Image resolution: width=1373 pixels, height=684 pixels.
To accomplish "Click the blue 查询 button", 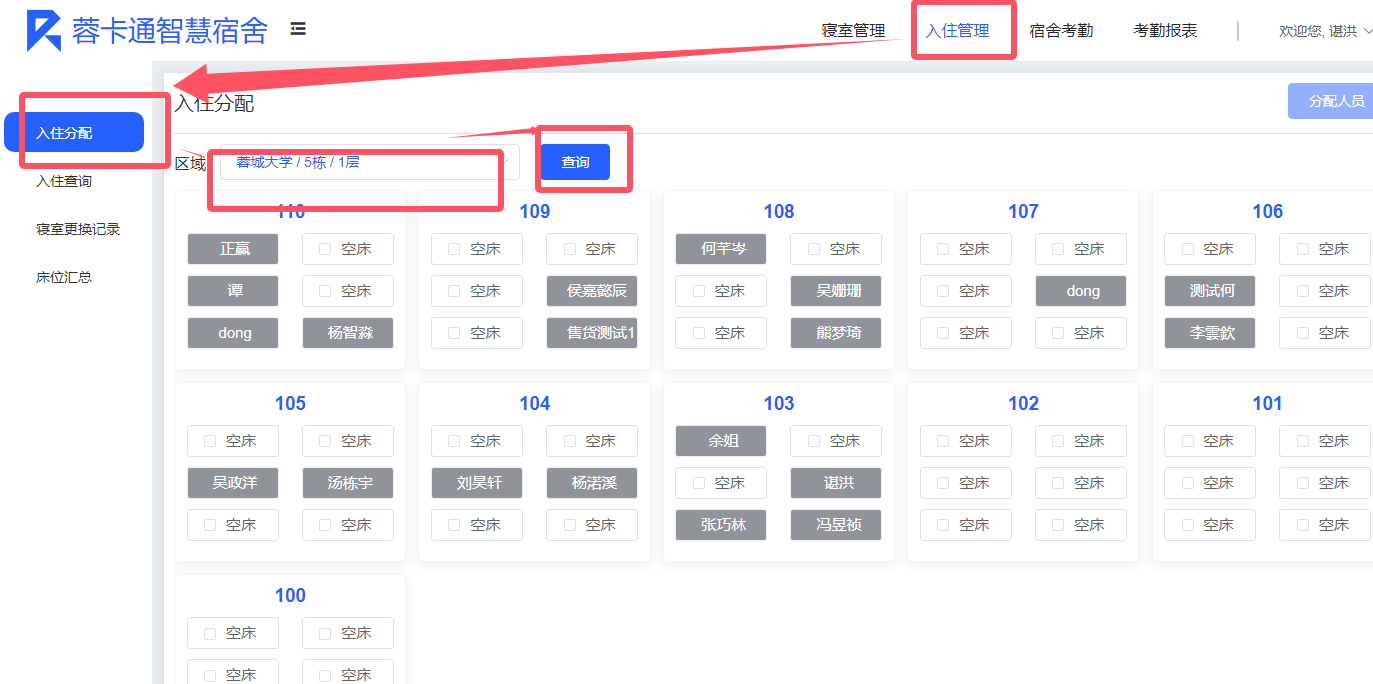I will point(575,162).
